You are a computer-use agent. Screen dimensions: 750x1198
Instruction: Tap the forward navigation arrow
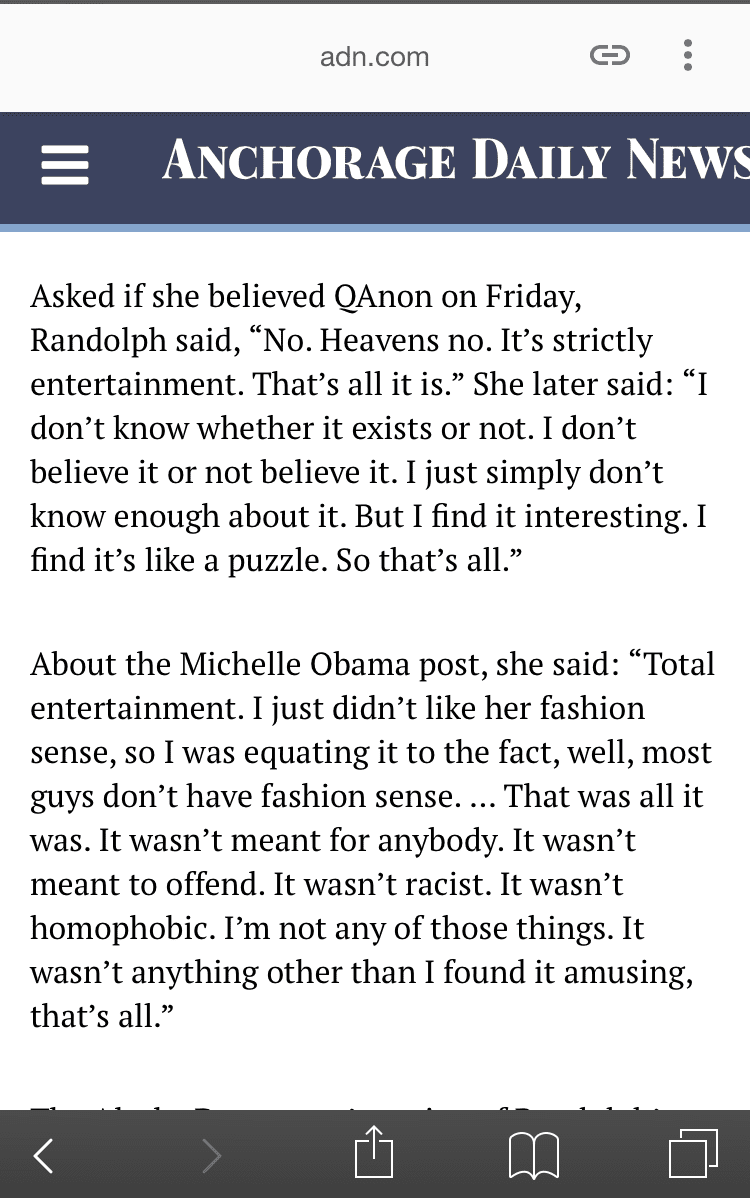[x=212, y=1154]
